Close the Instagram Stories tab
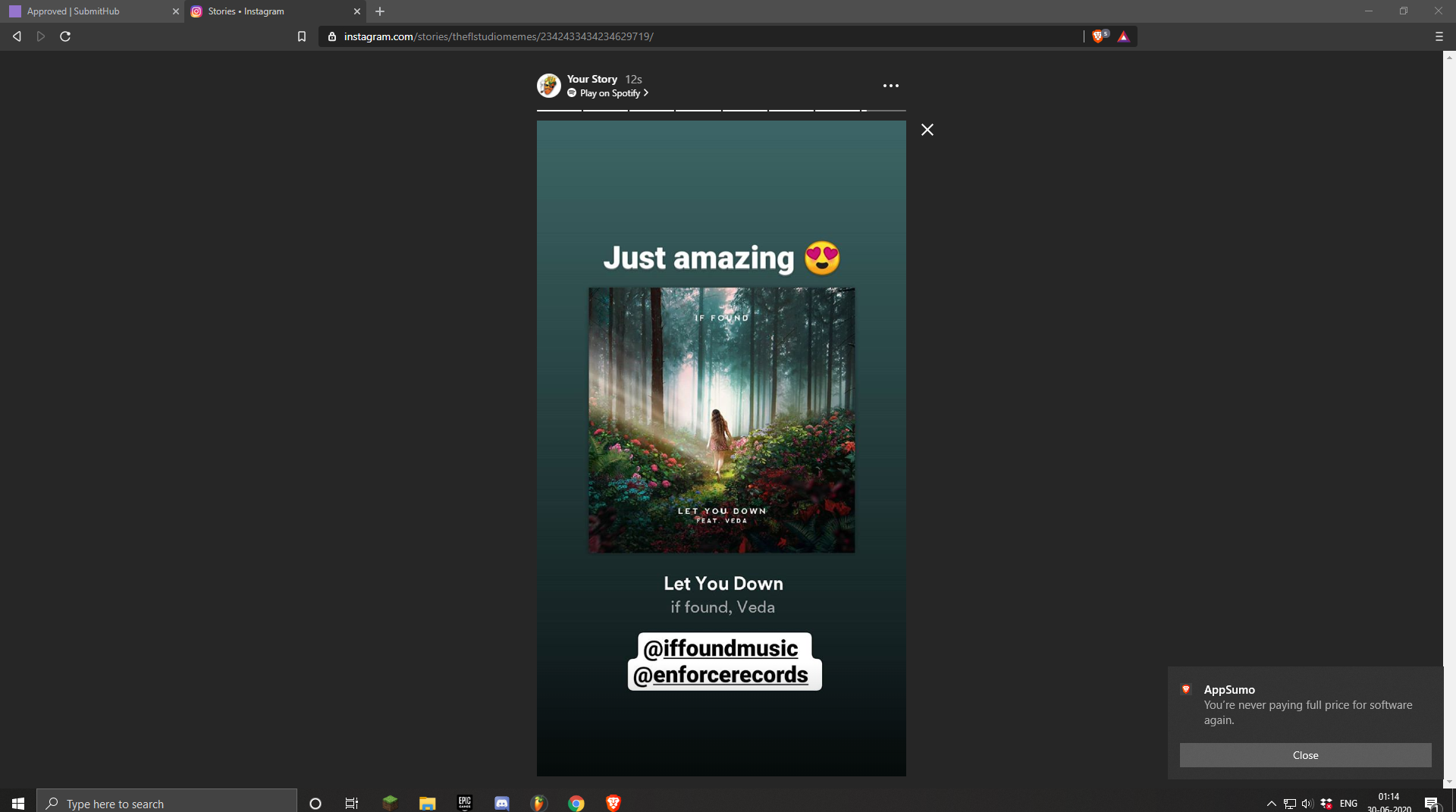This screenshot has width=1456, height=812. pyautogui.click(x=357, y=11)
